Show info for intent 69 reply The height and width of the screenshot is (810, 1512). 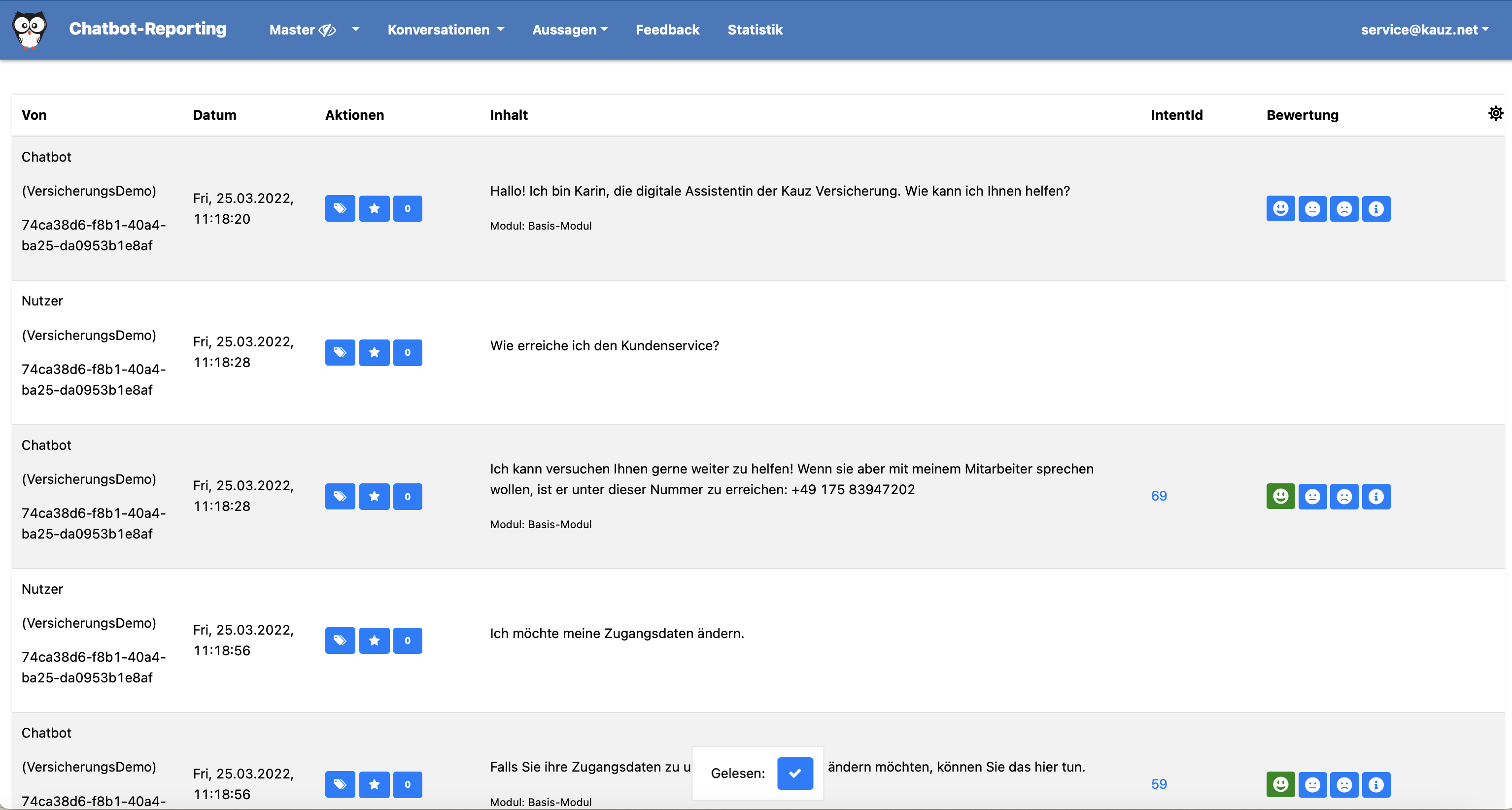(1376, 497)
